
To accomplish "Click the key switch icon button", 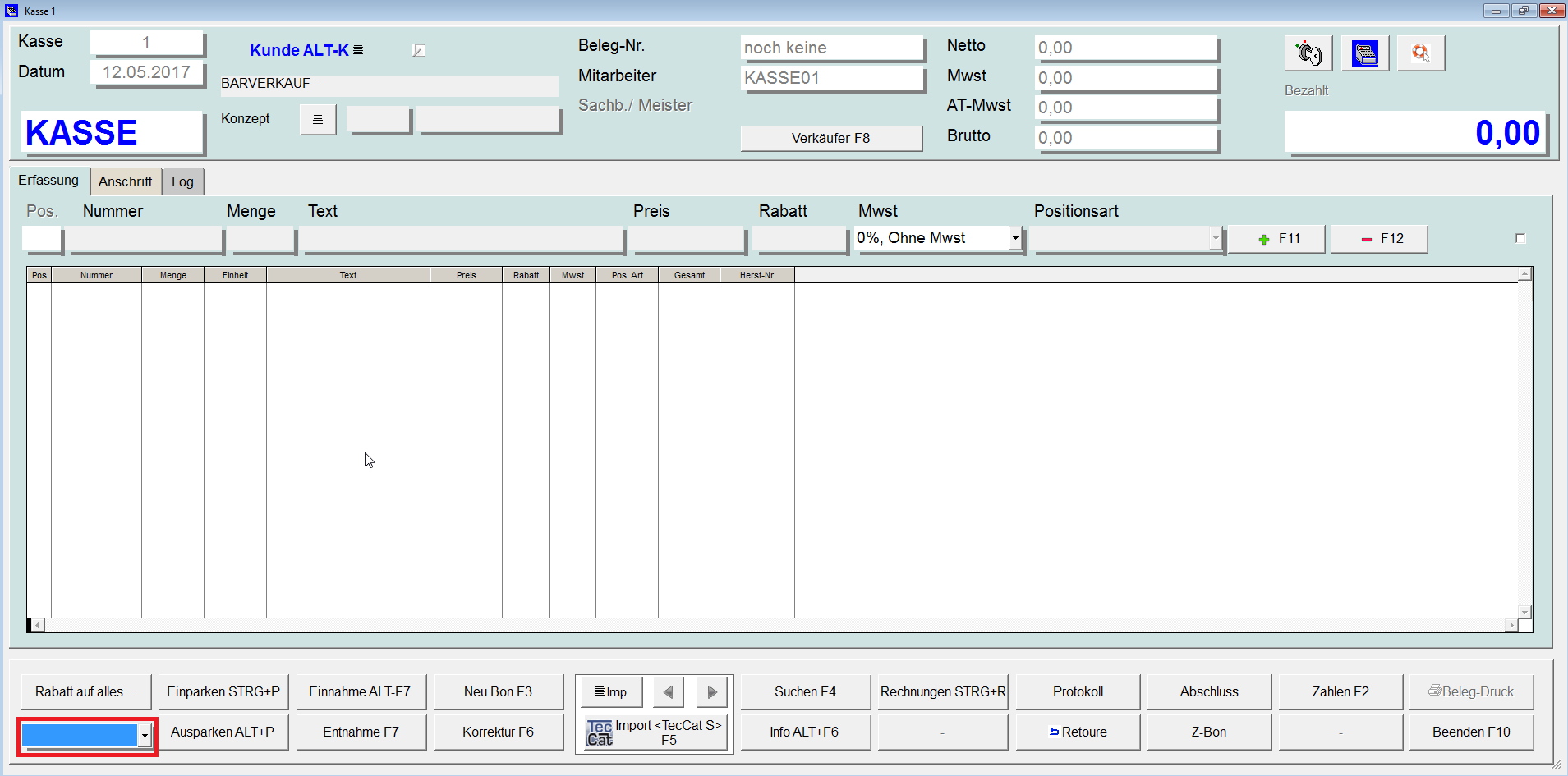I will [1308, 53].
